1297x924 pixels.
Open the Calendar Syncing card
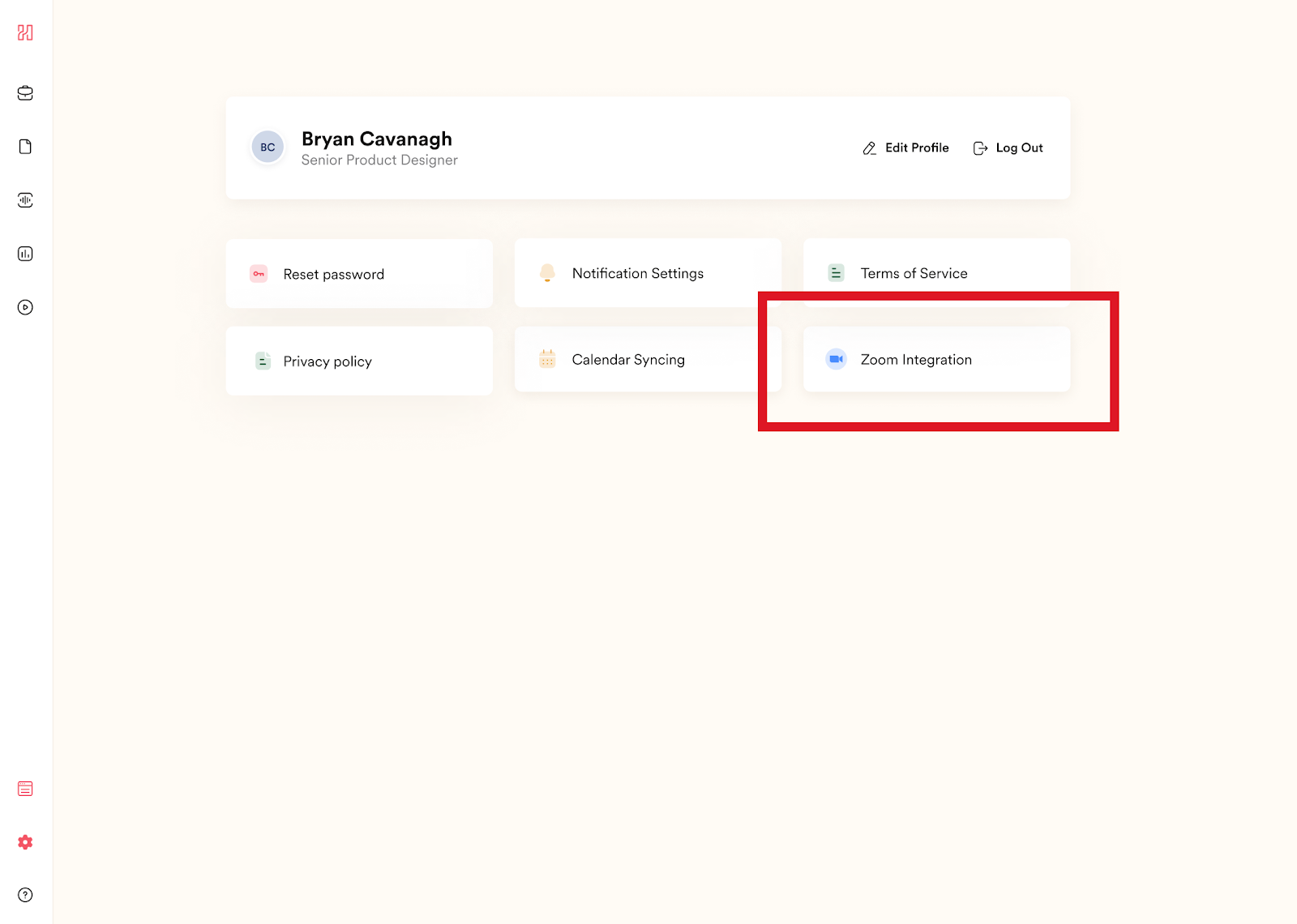648,359
